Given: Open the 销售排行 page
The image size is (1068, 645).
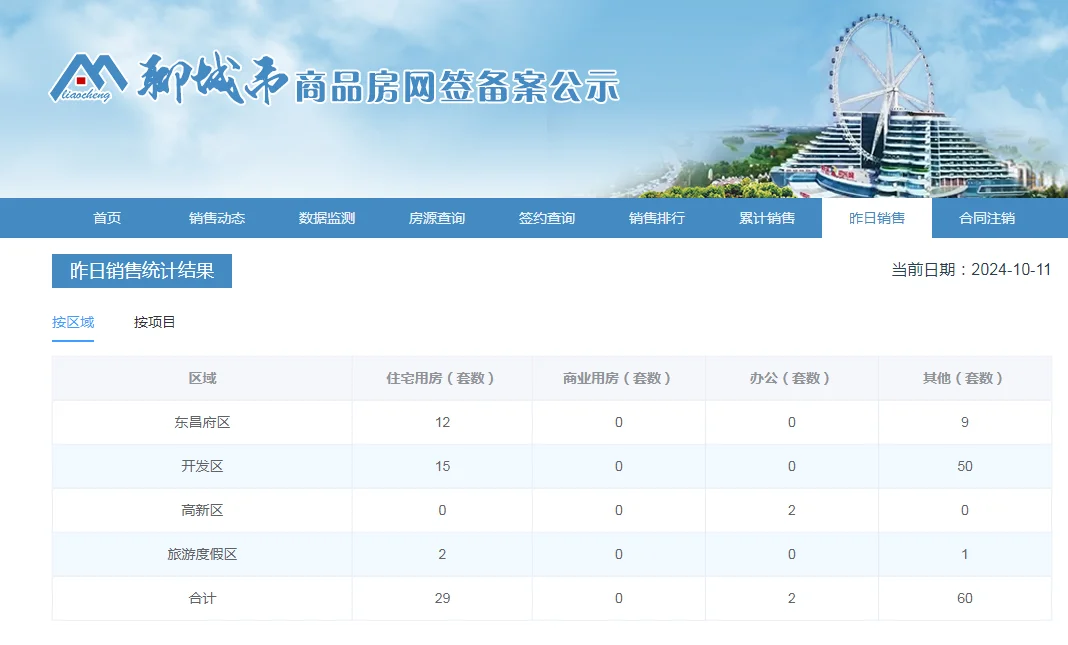Looking at the screenshot, I should [657, 218].
